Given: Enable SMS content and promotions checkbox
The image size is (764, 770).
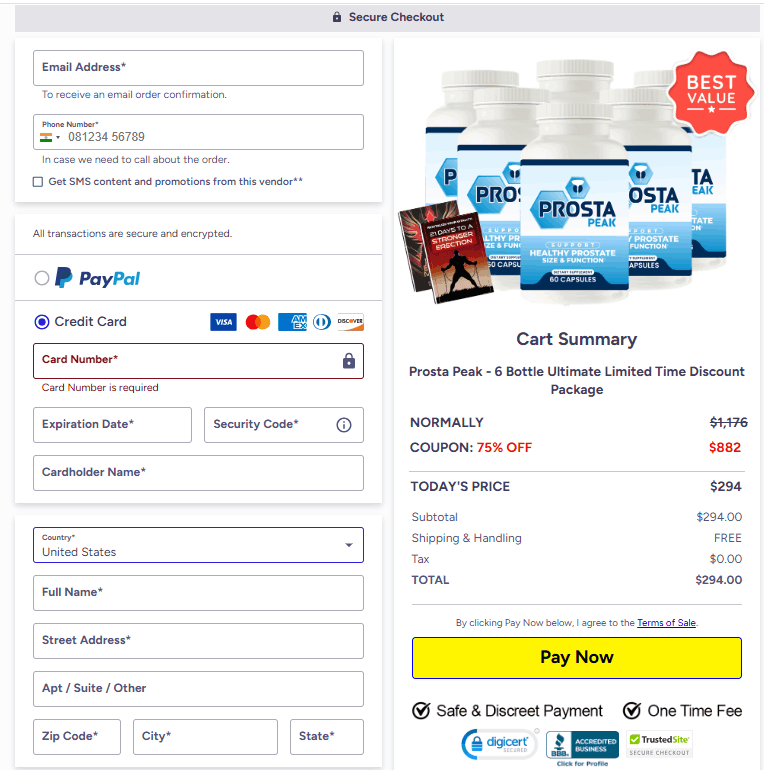Looking at the screenshot, I should pyautogui.click(x=38, y=182).
